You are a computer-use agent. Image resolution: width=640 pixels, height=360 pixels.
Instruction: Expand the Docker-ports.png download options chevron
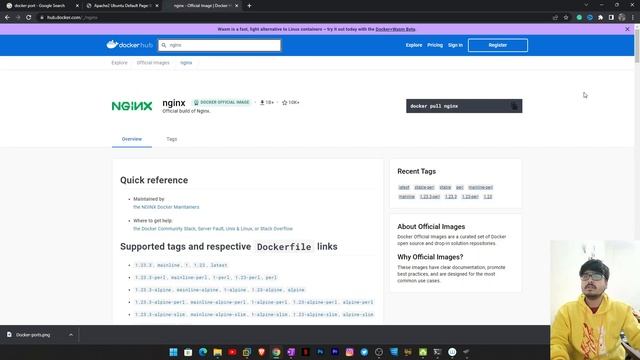tap(71, 335)
